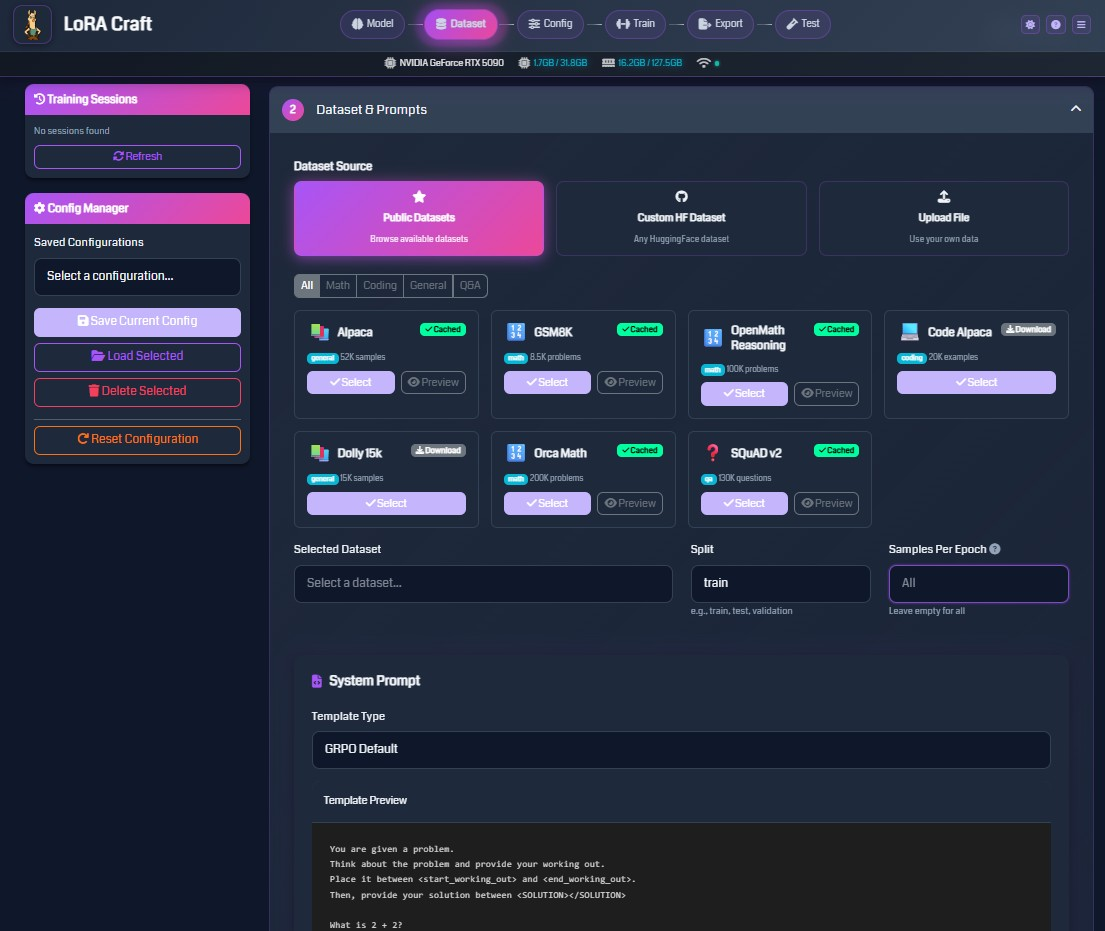
Task: Click the LoRA Craft logo icon
Action: [32, 24]
